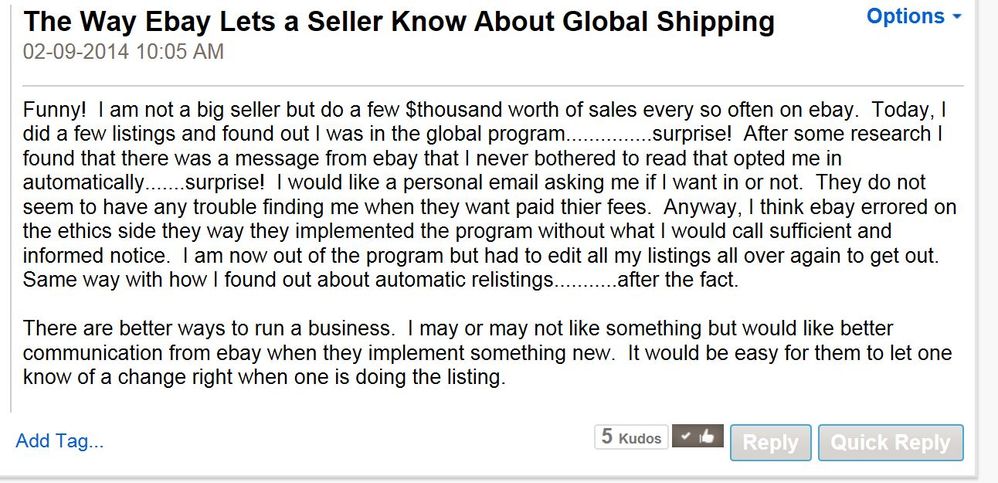Click the paragraph starting 'There are better ways'
Image resolution: width=998 pixels, height=483 pixels.
[487, 353]
